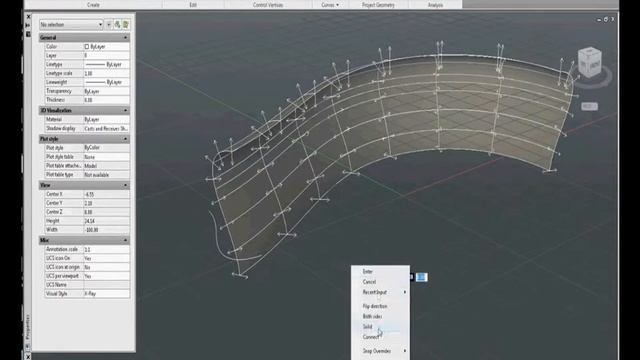Viewport: 640px width, 360px height.
Task: Click the Width value in View section
Action: click(x=107, y=230)
